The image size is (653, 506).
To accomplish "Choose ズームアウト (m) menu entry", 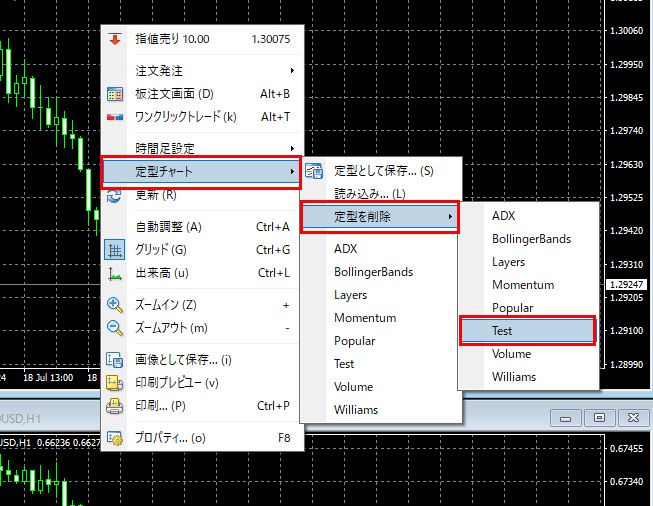I will 202,328.
